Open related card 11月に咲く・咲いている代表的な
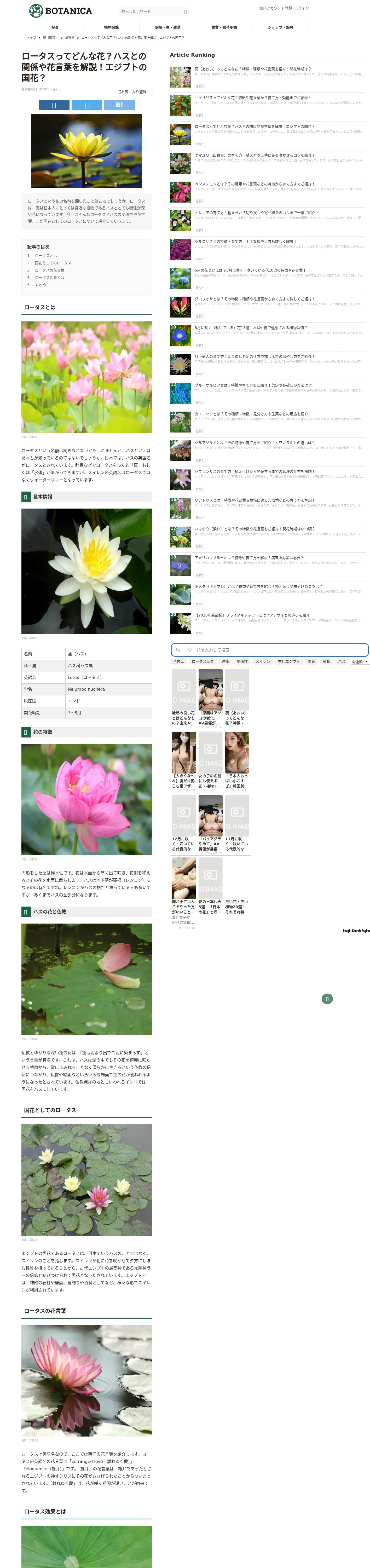Image resolution: width=370 pixels, height=1568 pixels. pyautogui.click(x=237, y=823)
